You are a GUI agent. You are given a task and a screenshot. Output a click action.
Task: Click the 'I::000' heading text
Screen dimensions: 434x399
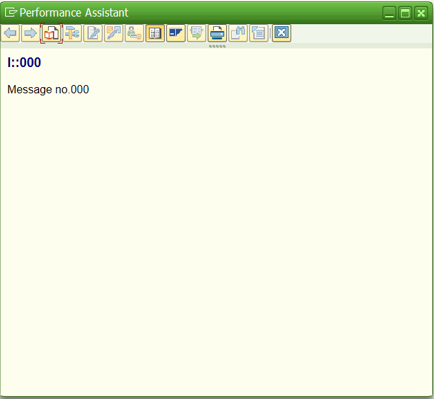point(24,63)
